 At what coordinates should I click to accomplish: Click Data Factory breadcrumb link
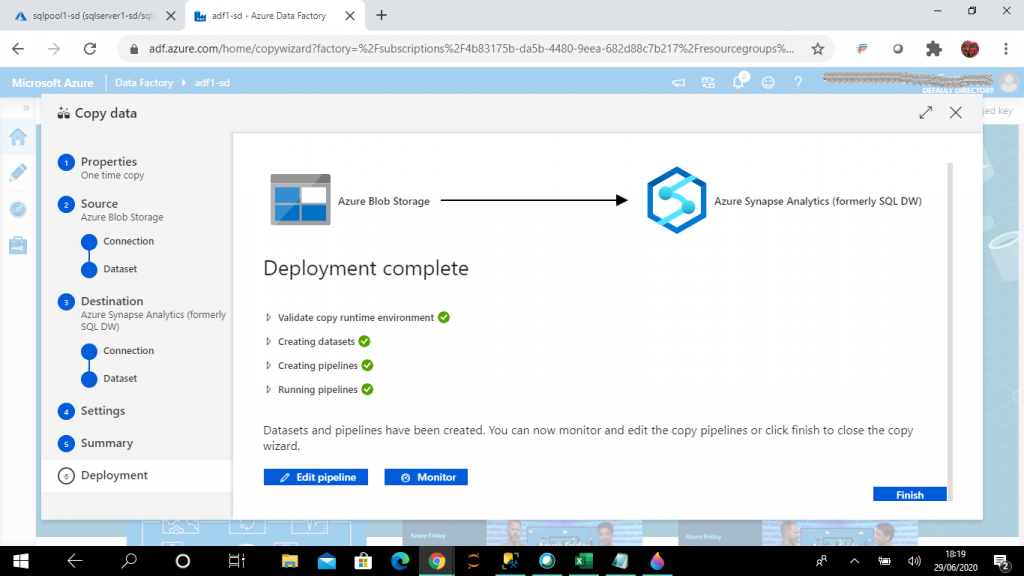(x=144, y=83)
